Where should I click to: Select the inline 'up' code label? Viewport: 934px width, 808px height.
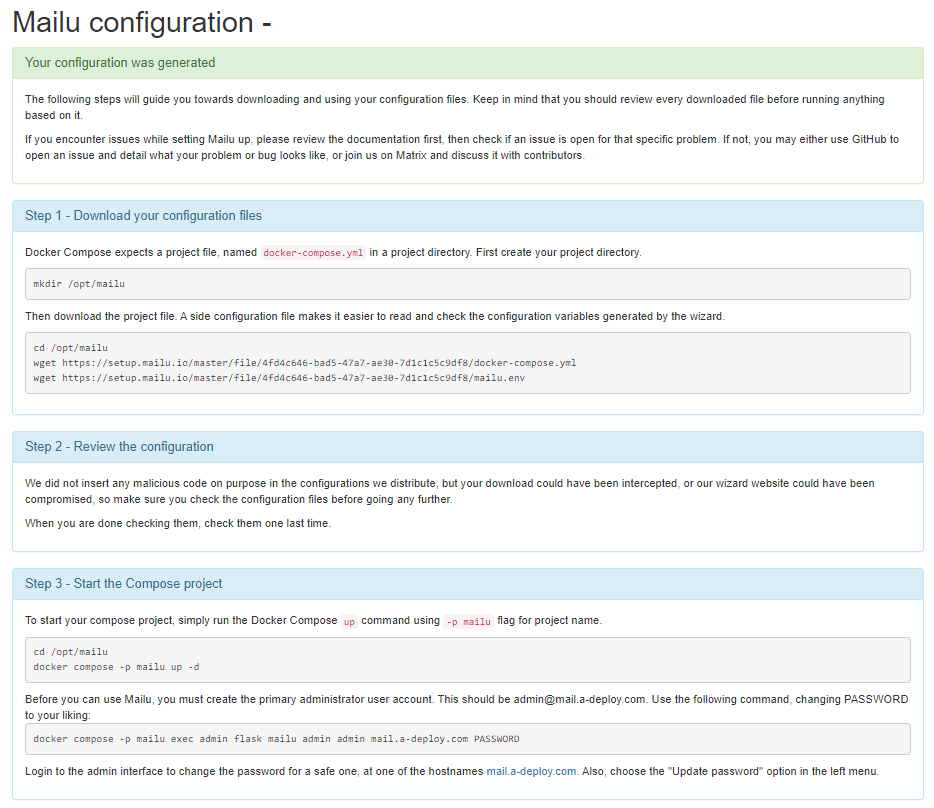click(x=349, y=621)
